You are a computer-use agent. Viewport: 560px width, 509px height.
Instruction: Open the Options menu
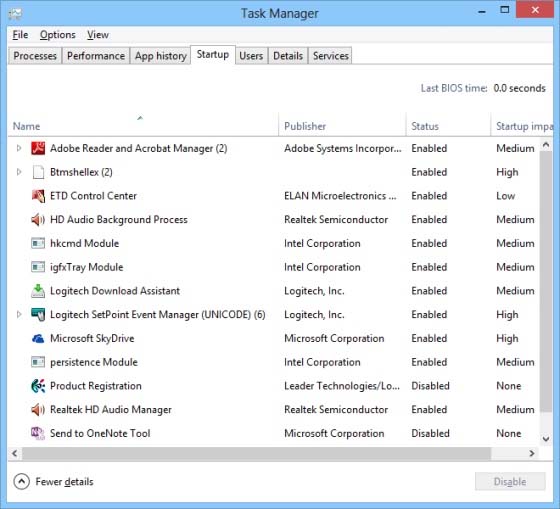click(58, 35)
